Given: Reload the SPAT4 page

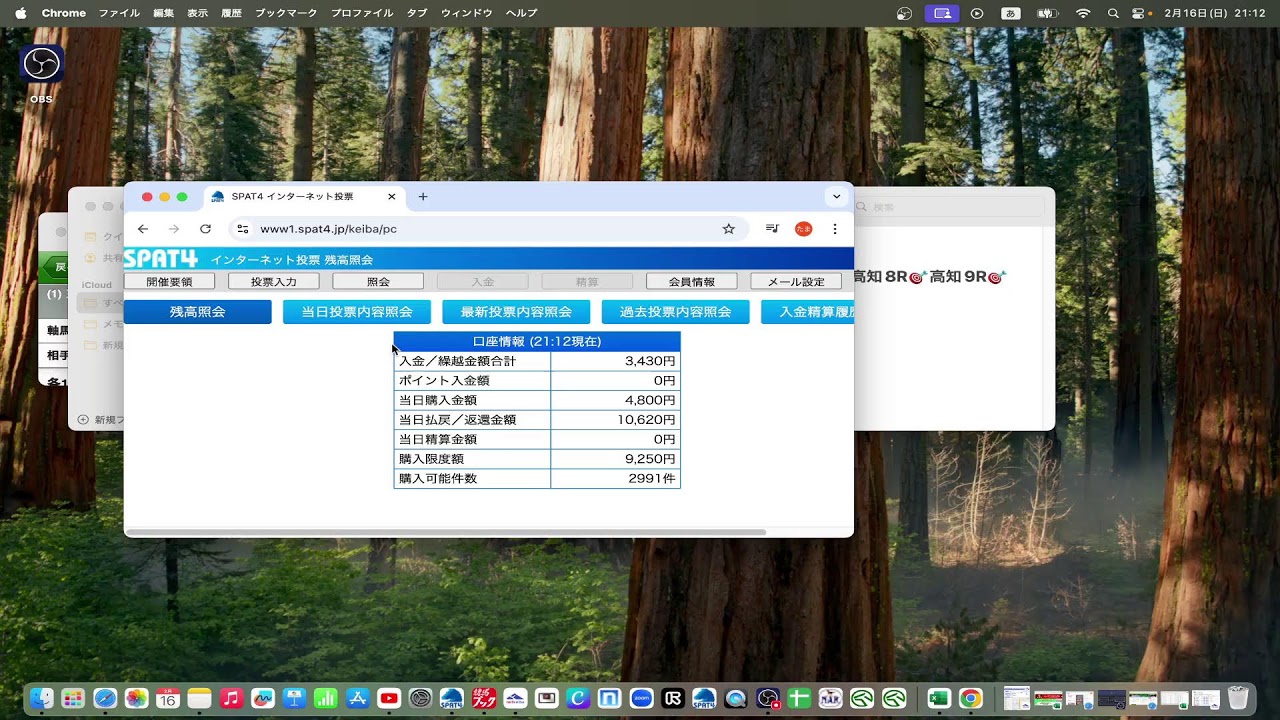Looking at the screenshot, I should 205,229.
